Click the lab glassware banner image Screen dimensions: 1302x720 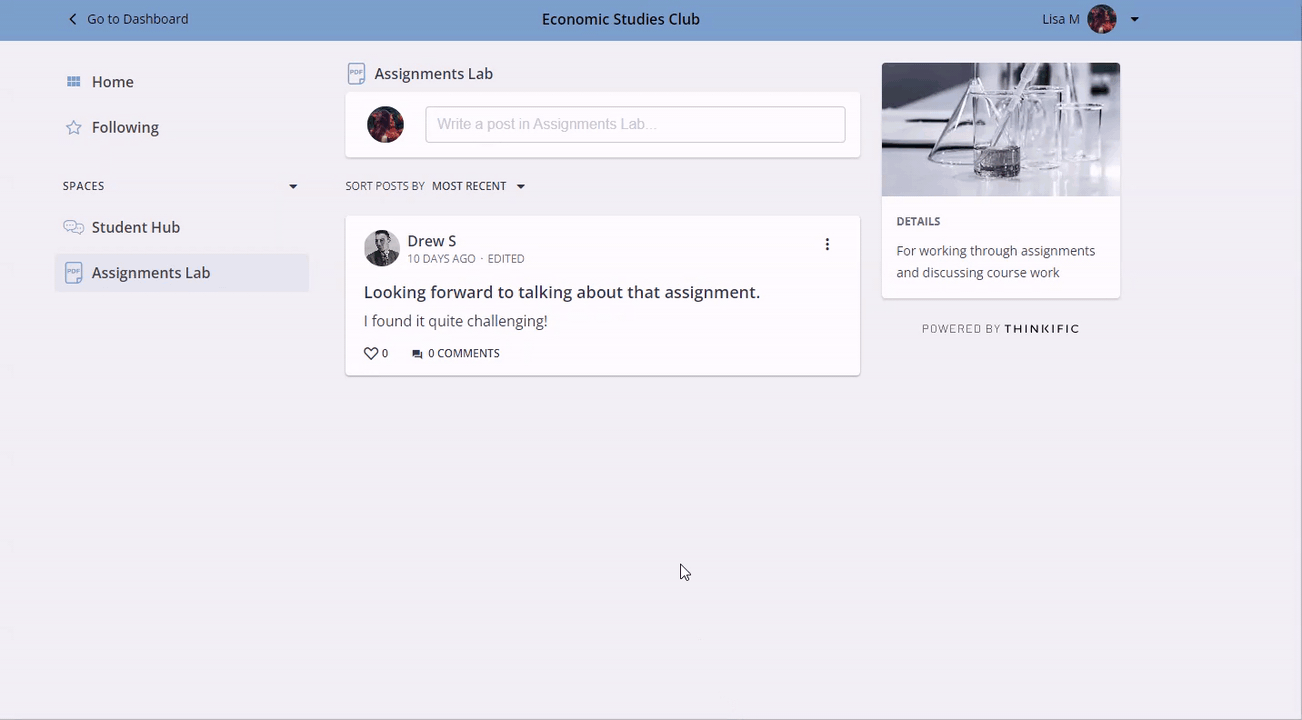[x=1001, y=129]
